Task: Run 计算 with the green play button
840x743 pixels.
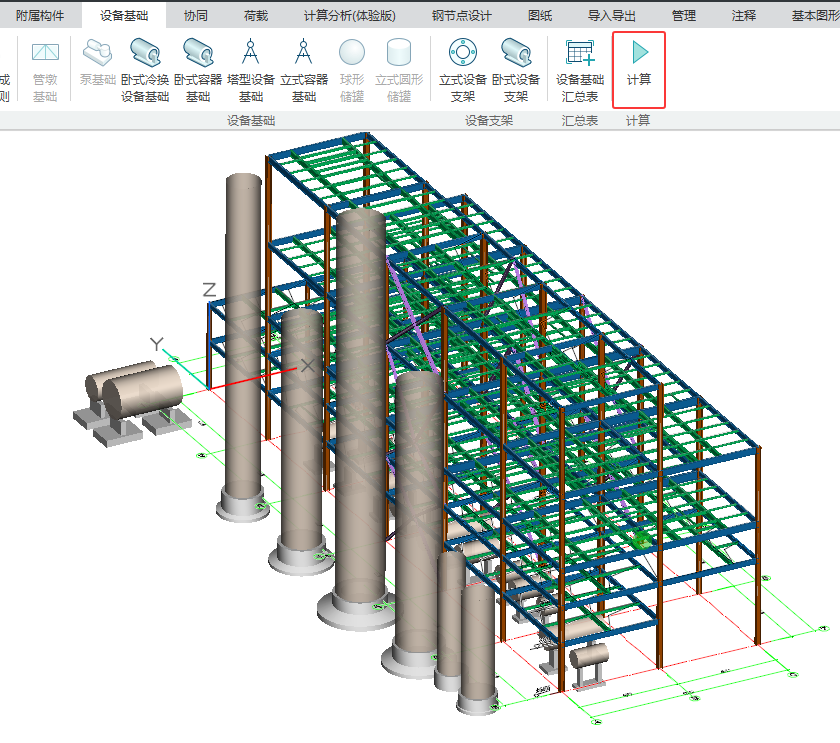Action: (639, 62)
